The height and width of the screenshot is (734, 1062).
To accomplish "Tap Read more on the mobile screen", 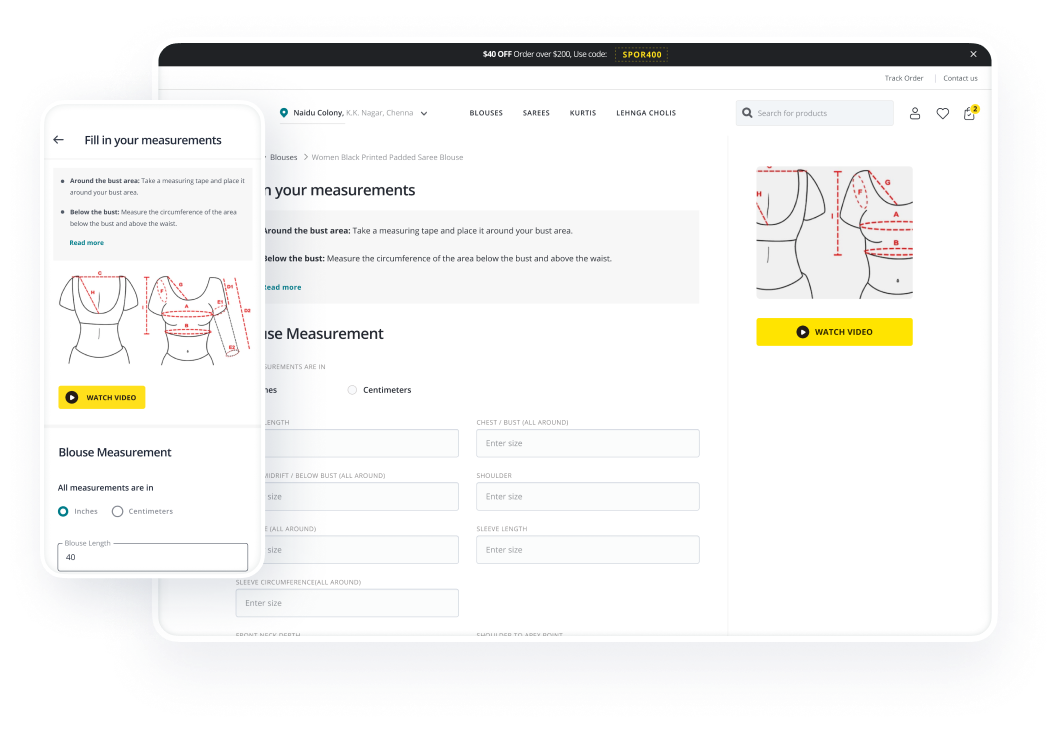I will coord(87,242).
